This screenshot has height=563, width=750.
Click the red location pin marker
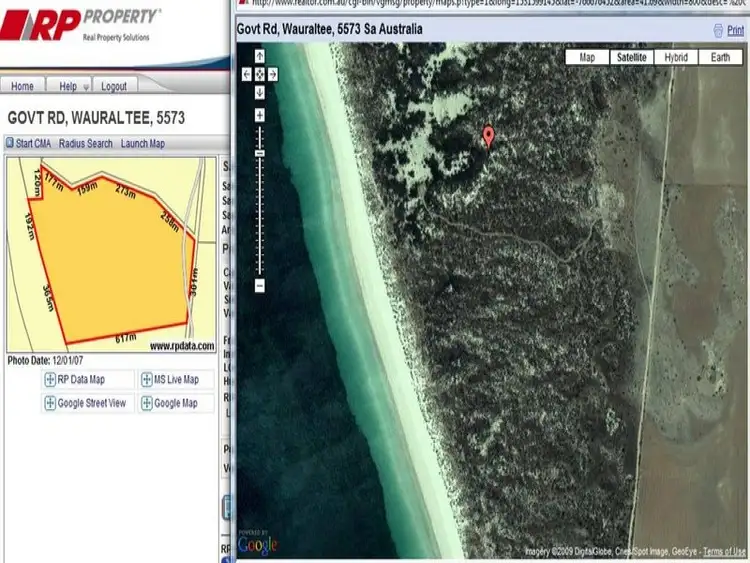tap(488, 137)
